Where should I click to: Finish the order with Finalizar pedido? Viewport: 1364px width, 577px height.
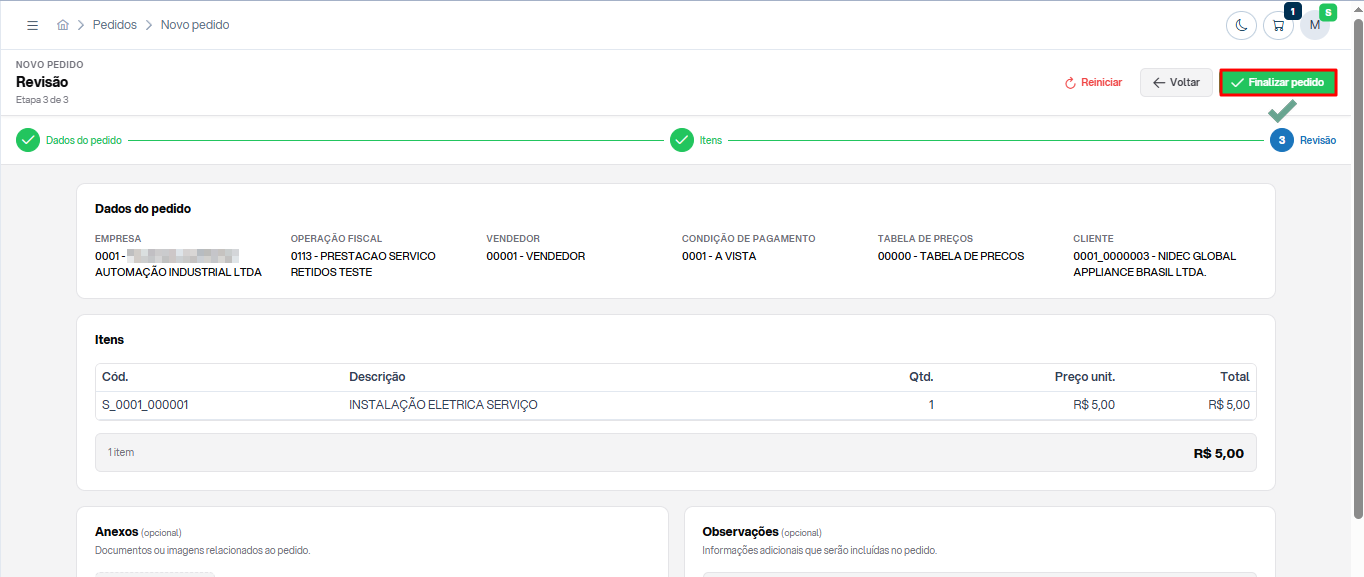(1279, 83)
